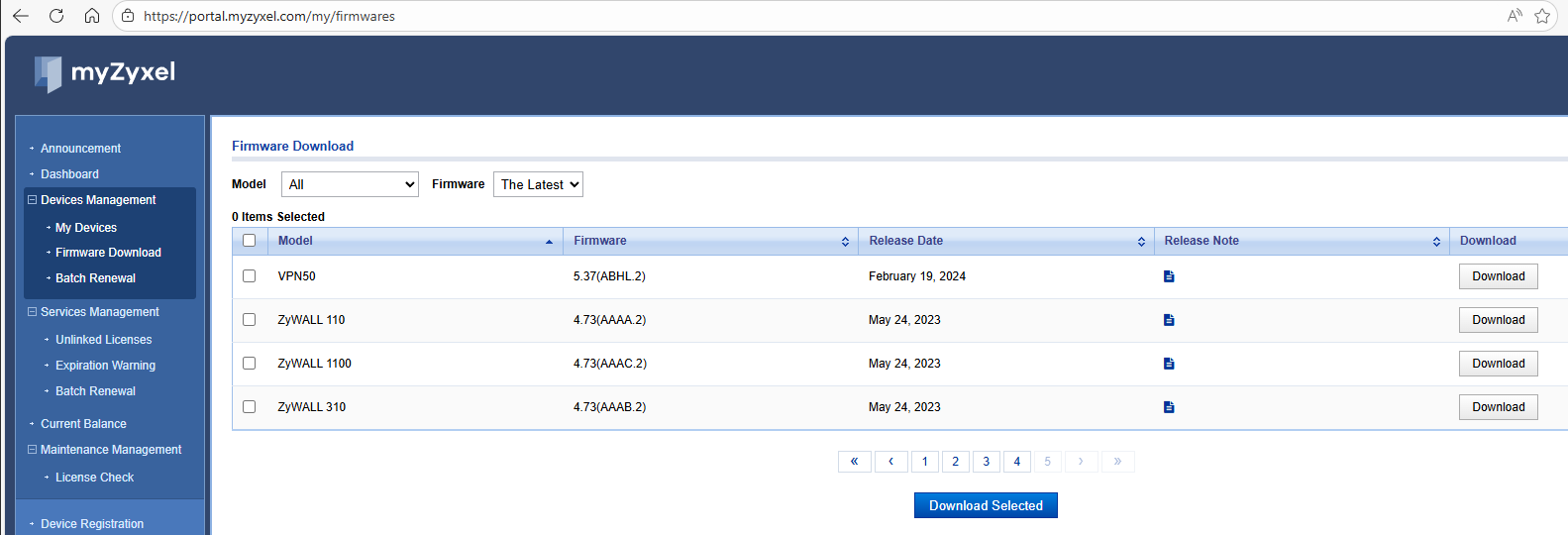1568x535 pixels.
Task: Check the ZyWALL 110 row checkbox
Action: [x=250, y=320]
